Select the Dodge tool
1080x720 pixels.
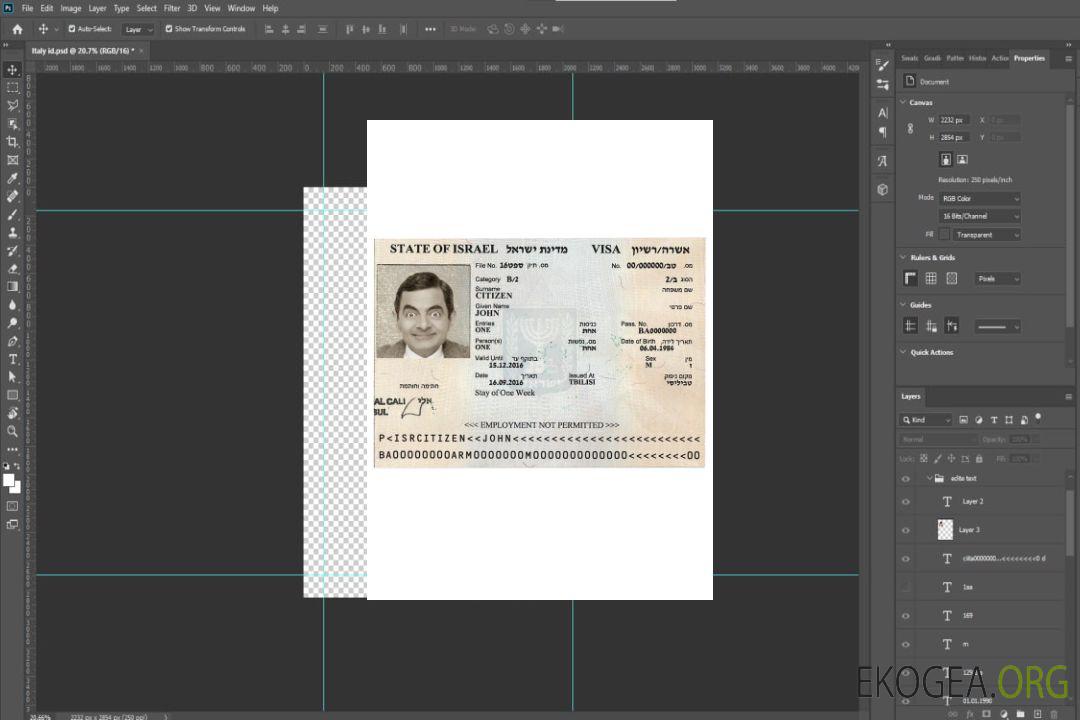click(12, 322)
